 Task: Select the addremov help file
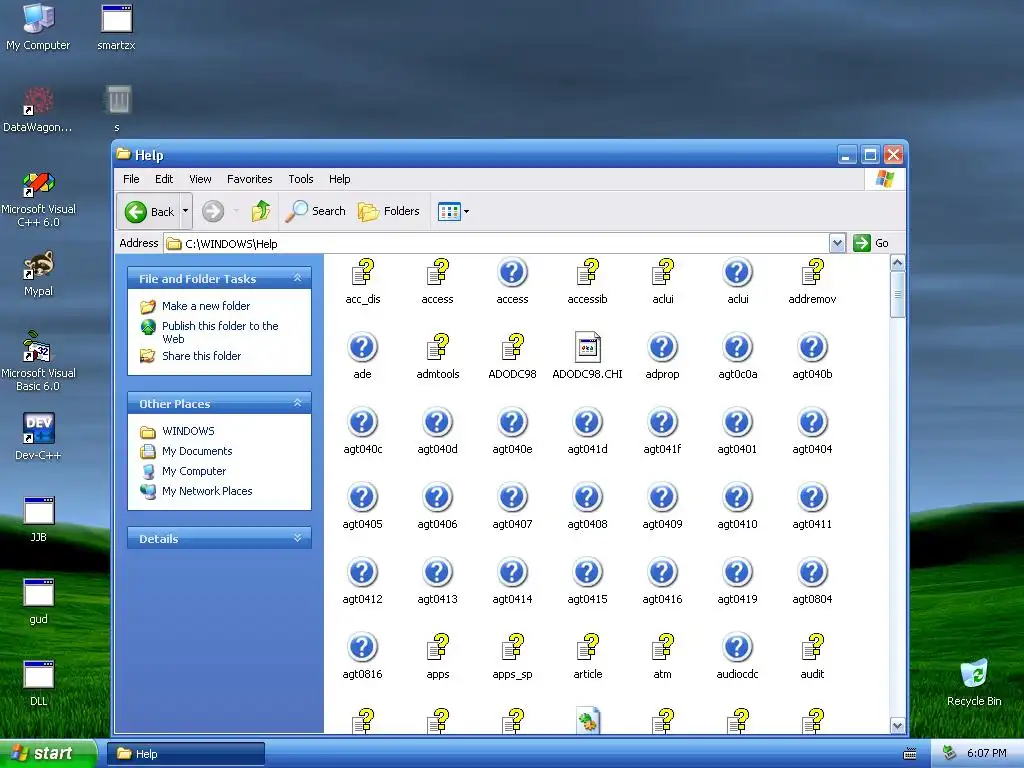click(x=812, y=282)
